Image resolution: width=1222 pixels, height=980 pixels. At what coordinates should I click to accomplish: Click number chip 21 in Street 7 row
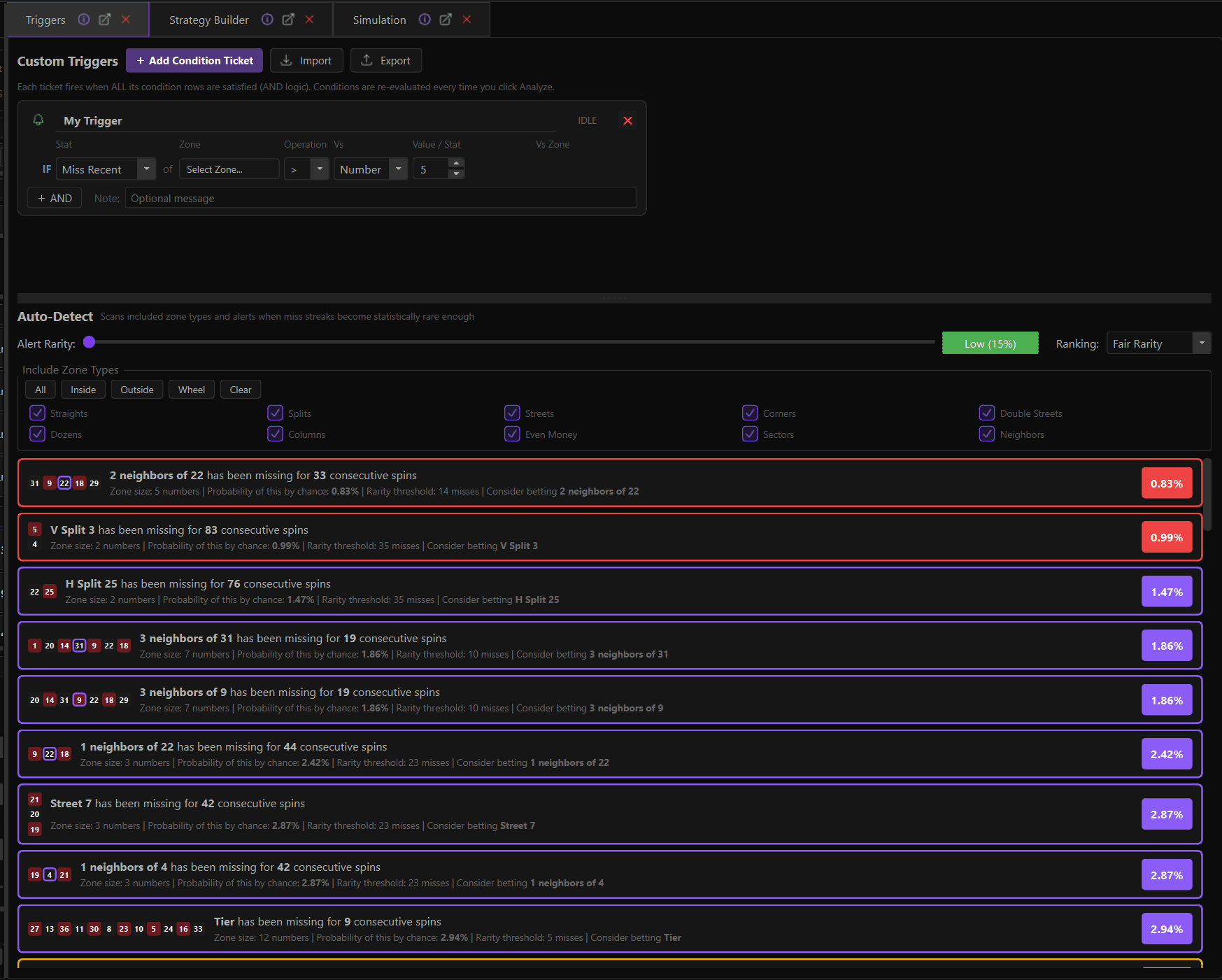34,800
